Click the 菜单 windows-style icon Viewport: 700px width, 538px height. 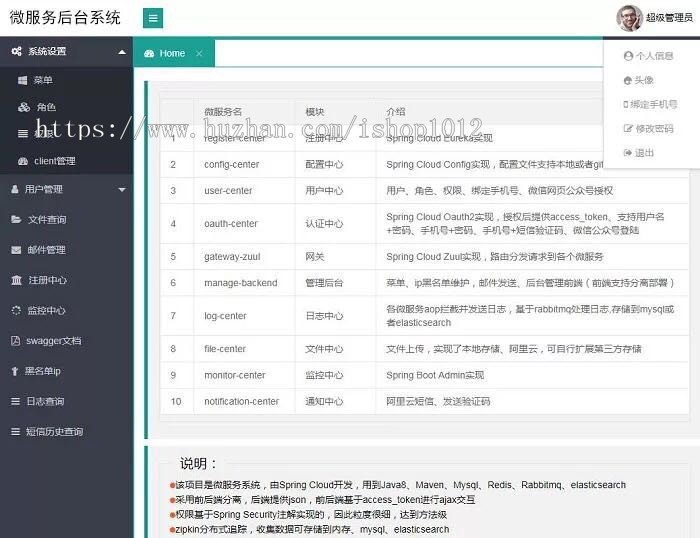coord(23,80)
